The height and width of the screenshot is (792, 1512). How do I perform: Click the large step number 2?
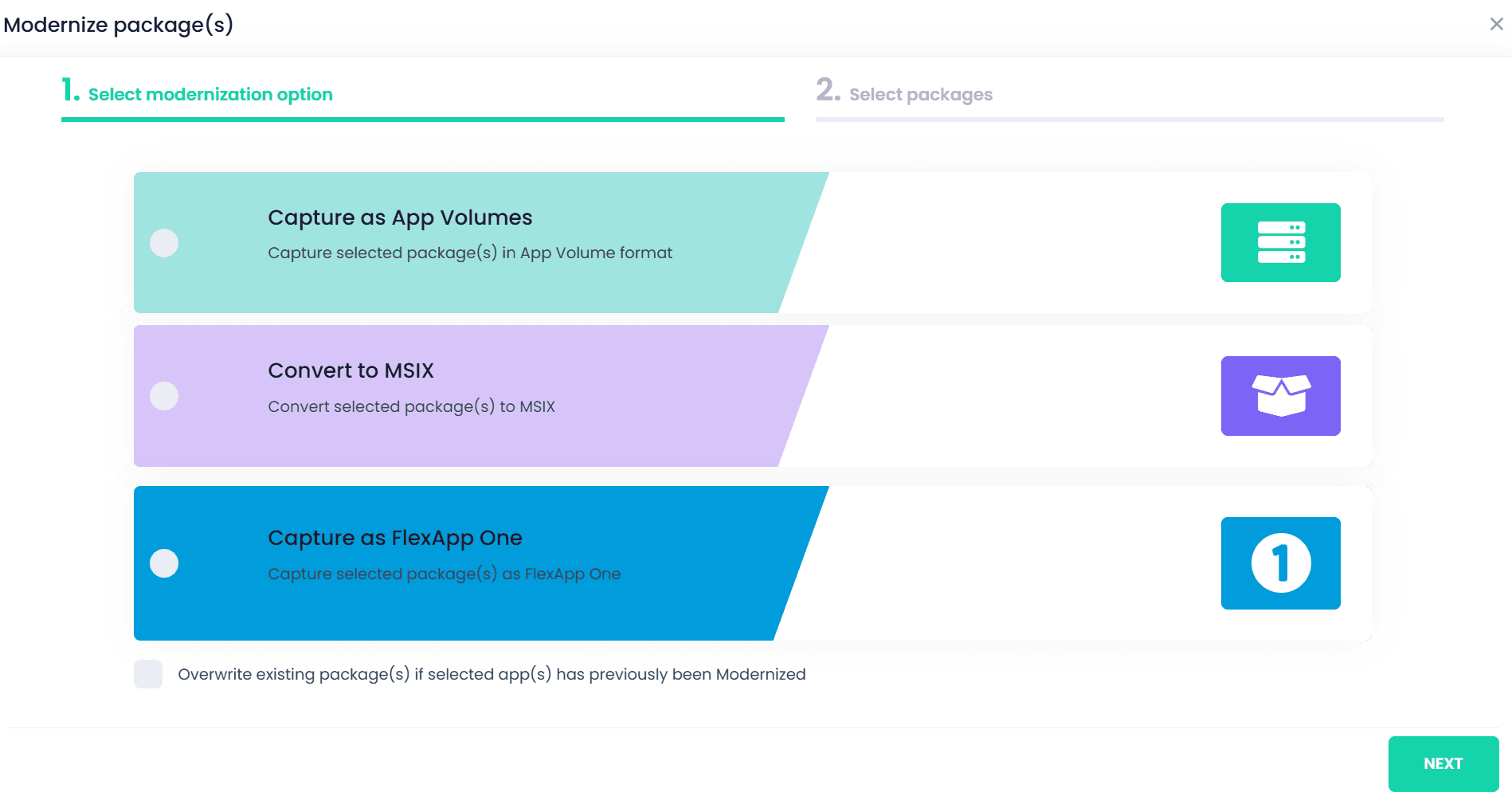tap(828, 90)
